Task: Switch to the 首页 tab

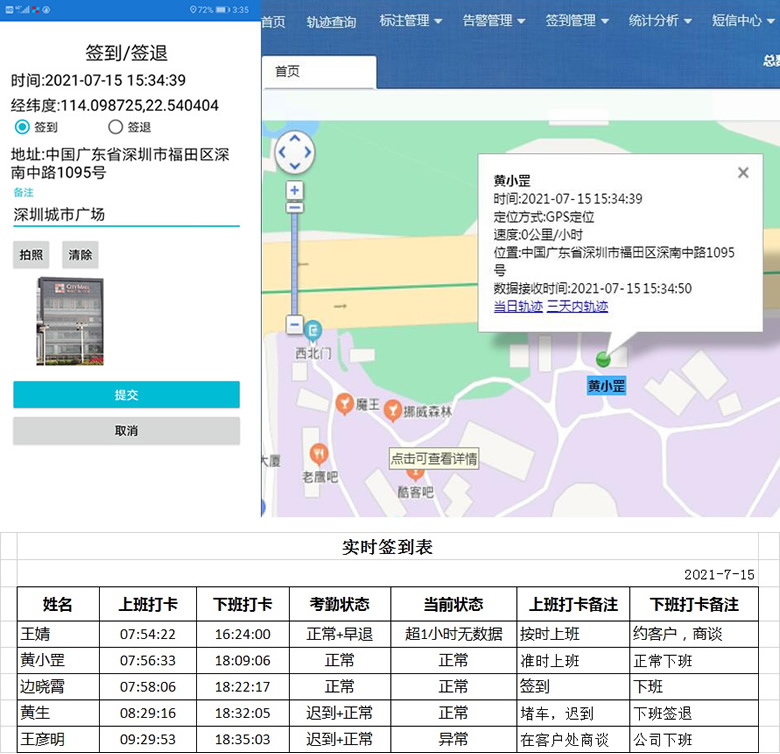Action: click(x=319, y=72)
